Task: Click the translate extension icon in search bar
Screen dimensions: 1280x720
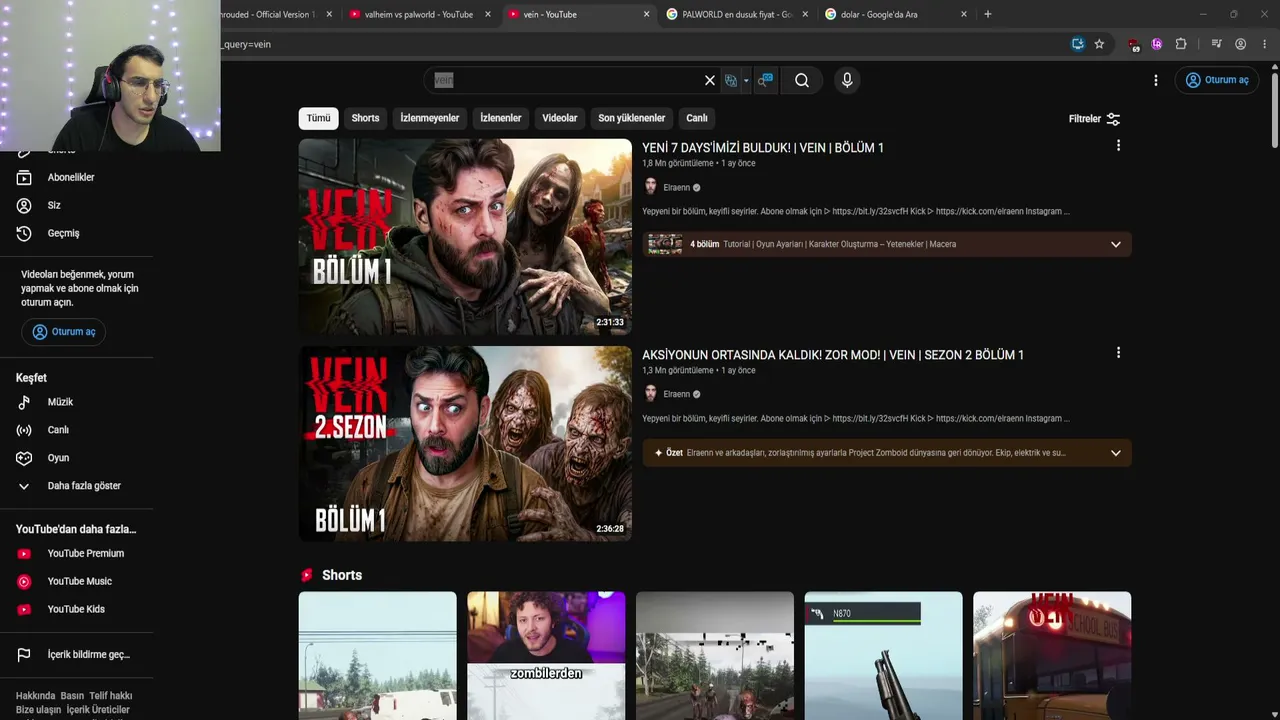Action: [x=731, y=80]
